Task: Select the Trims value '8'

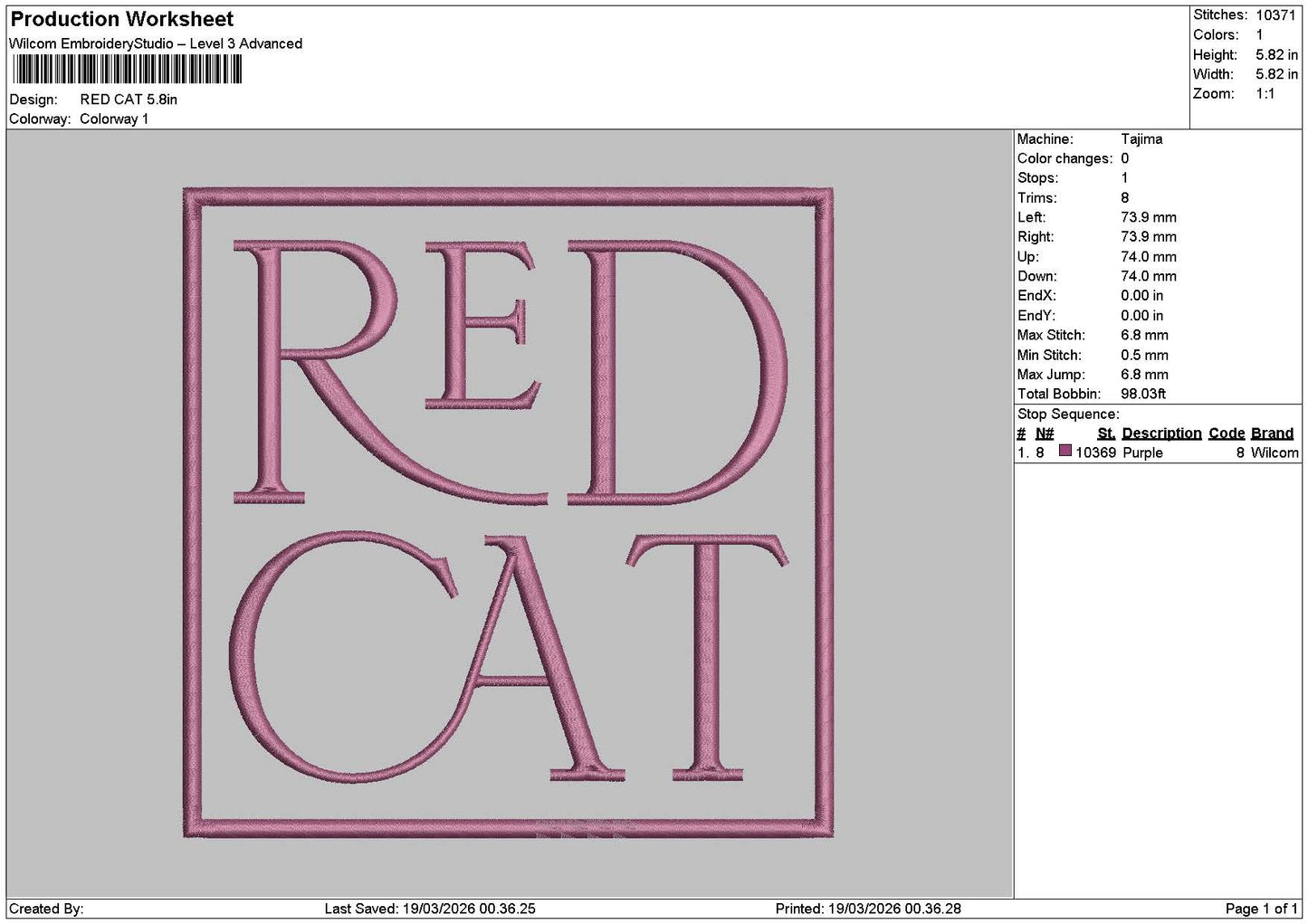Action: 1125,197
